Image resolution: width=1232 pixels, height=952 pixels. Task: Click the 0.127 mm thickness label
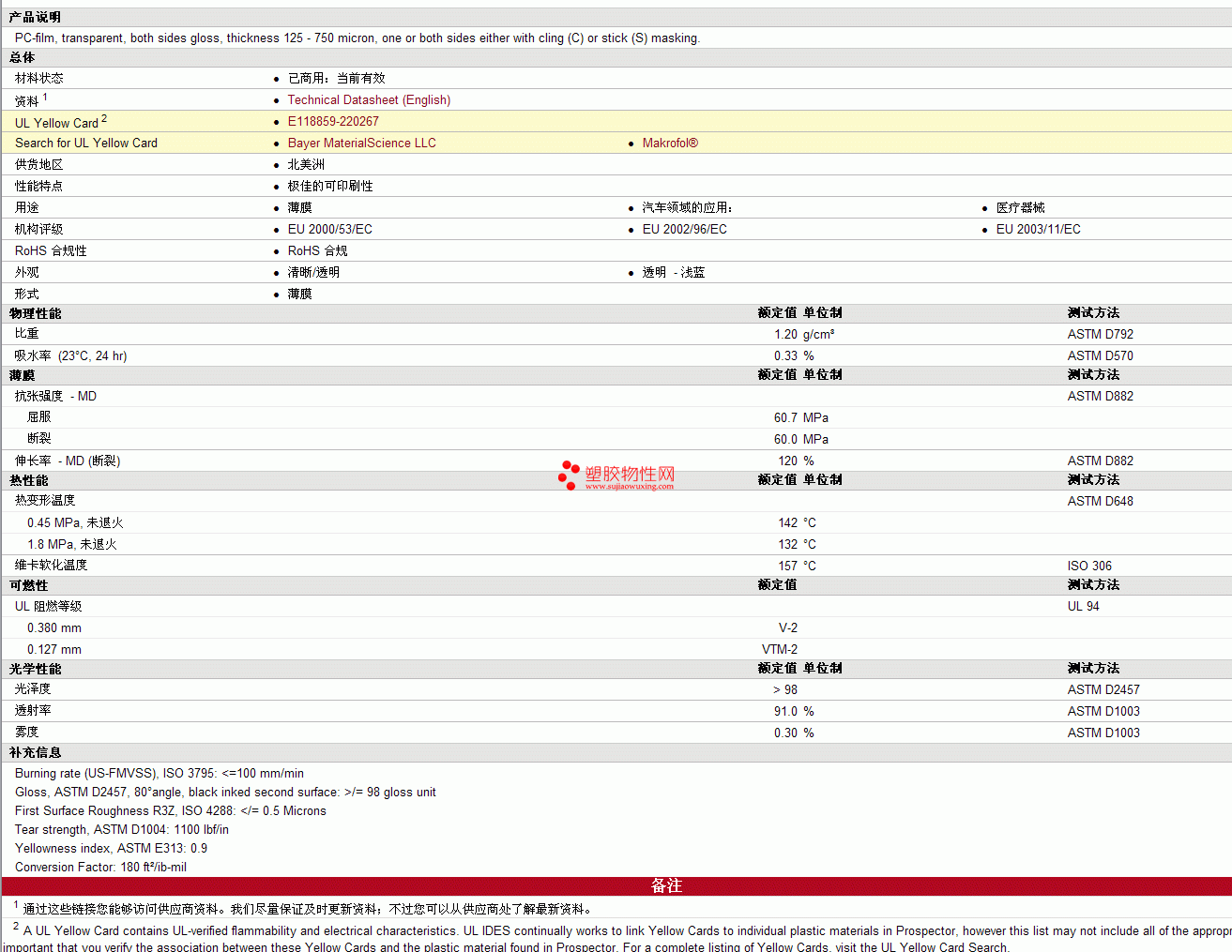click(54, 650)
